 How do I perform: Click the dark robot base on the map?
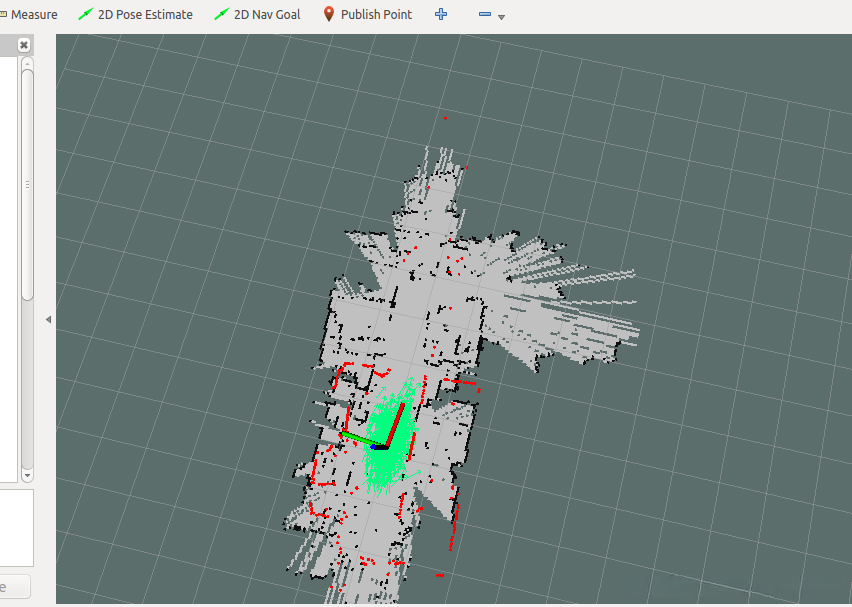pyautogui.click(x=380, y=447)
